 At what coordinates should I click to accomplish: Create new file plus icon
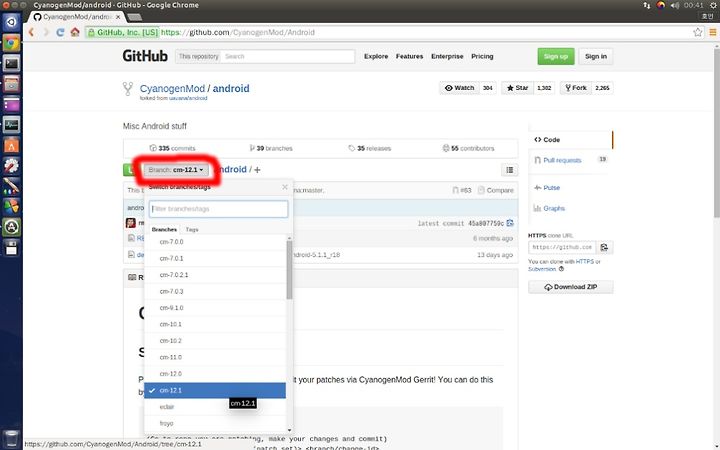pos(257,170)
